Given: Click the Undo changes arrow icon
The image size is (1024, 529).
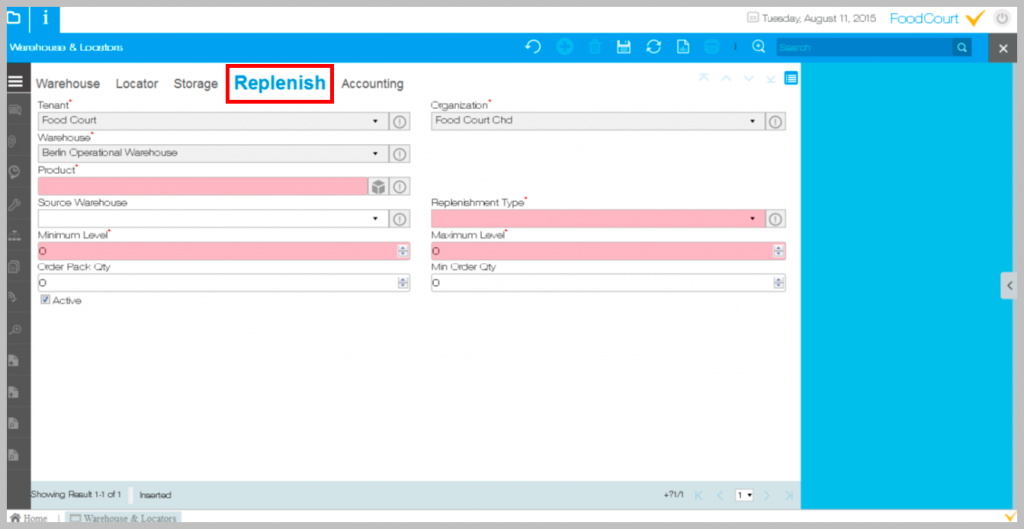Looking at the screenshot, I should [x=533, y=47].
